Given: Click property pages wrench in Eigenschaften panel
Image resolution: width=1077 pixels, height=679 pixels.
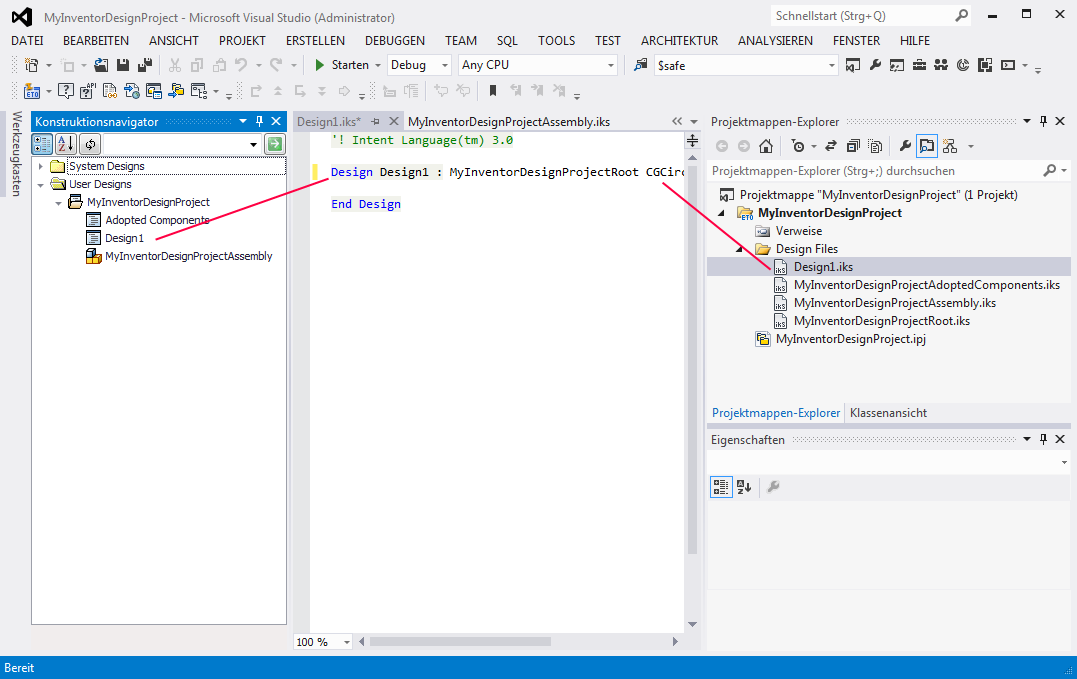Looking at the screenshot, I should pyautogui.click(x=773, y=487).
